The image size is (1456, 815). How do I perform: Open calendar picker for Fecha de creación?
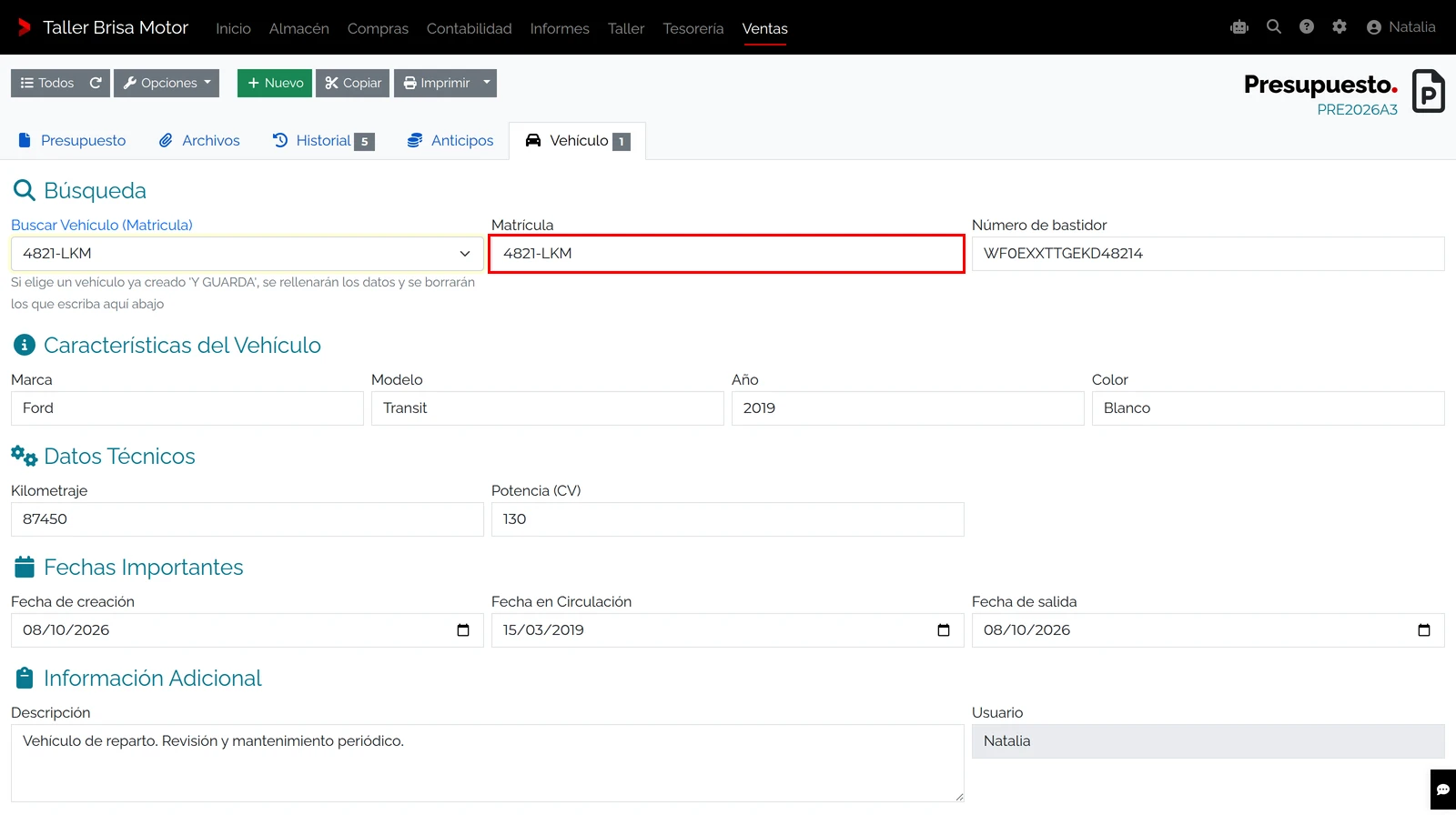[463, 630]
